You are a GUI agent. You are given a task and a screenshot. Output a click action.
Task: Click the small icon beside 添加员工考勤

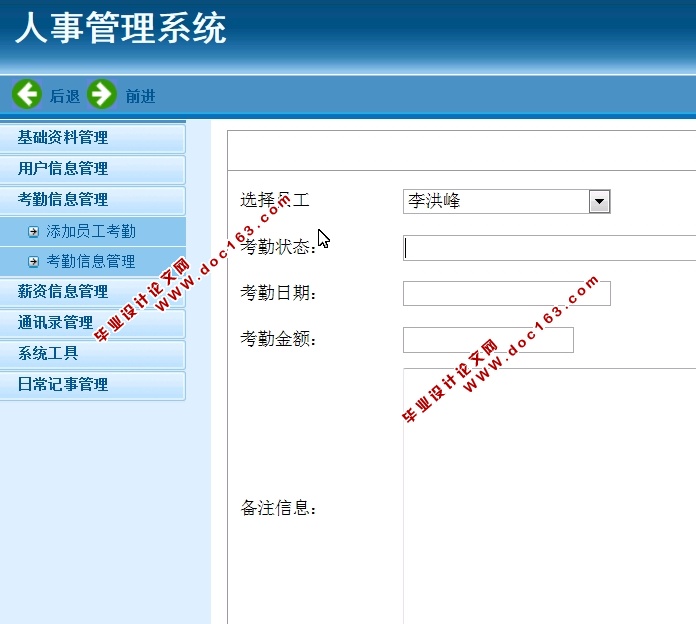click(x=34, y=232)
